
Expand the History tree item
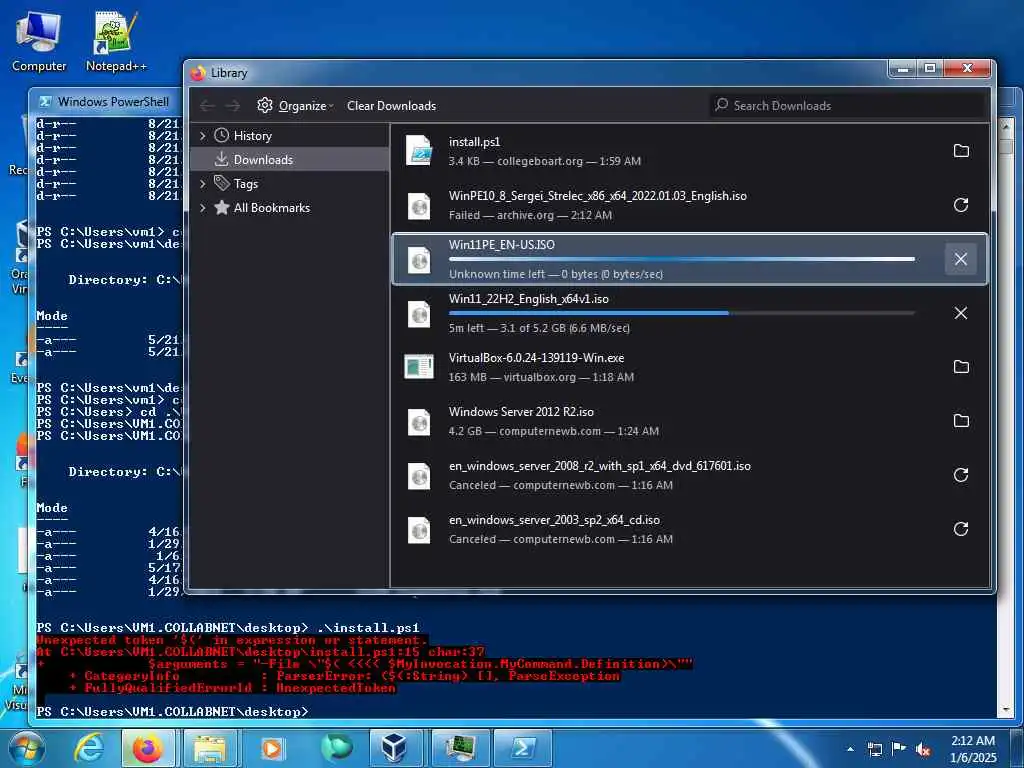(202, 136)
